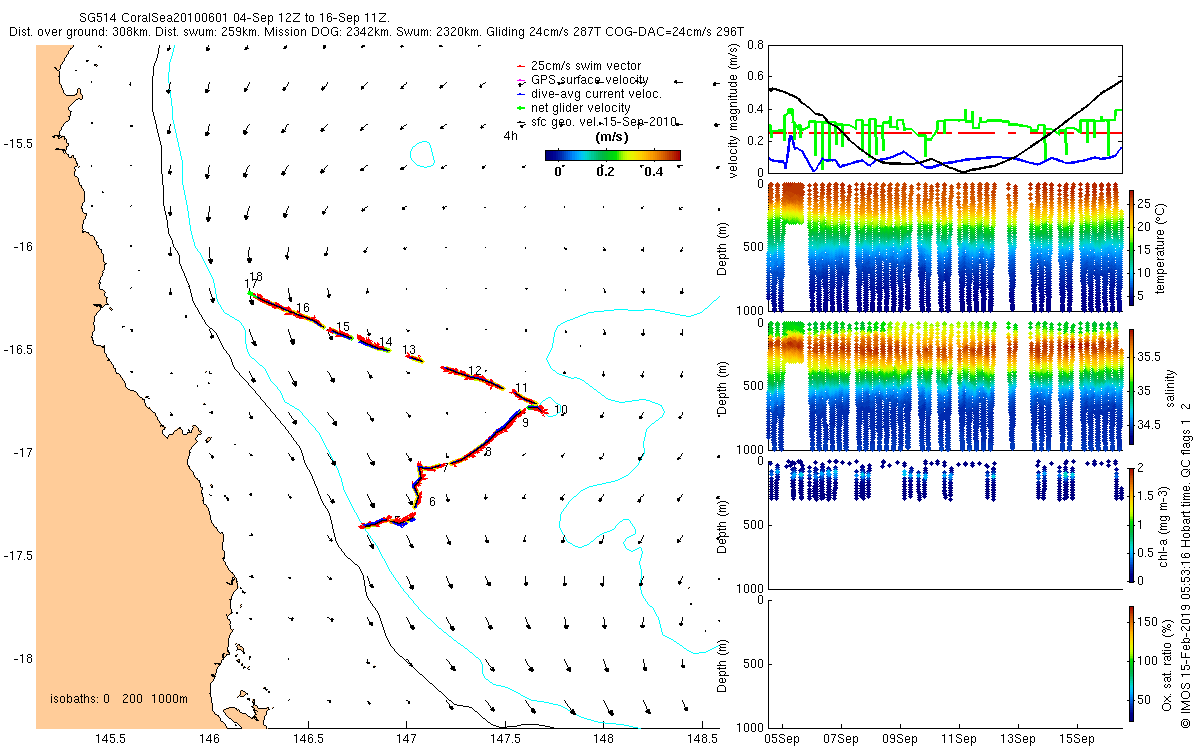
Task: Click track waypoint label 14
Action: pos(385,341)
